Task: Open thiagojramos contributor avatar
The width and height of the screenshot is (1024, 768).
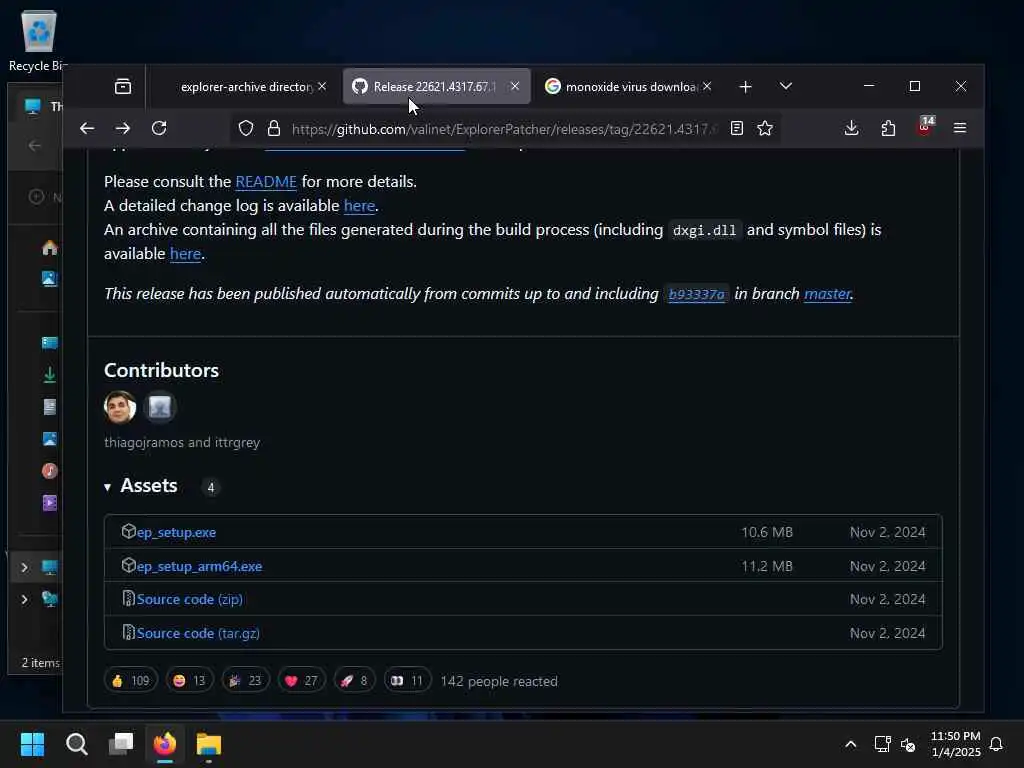Action: pos(120,407)
